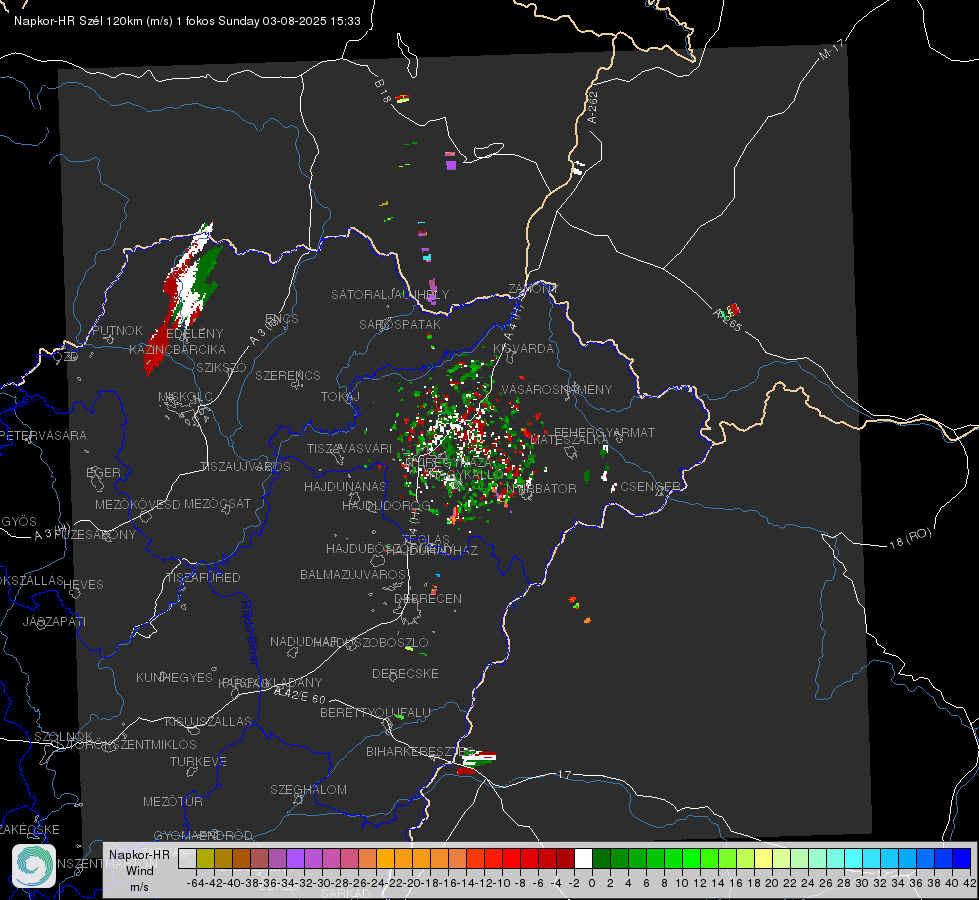
Task: Click the title 'Napkor-HR Szél 120km' timestamp text
Action: tap(187, 21)
